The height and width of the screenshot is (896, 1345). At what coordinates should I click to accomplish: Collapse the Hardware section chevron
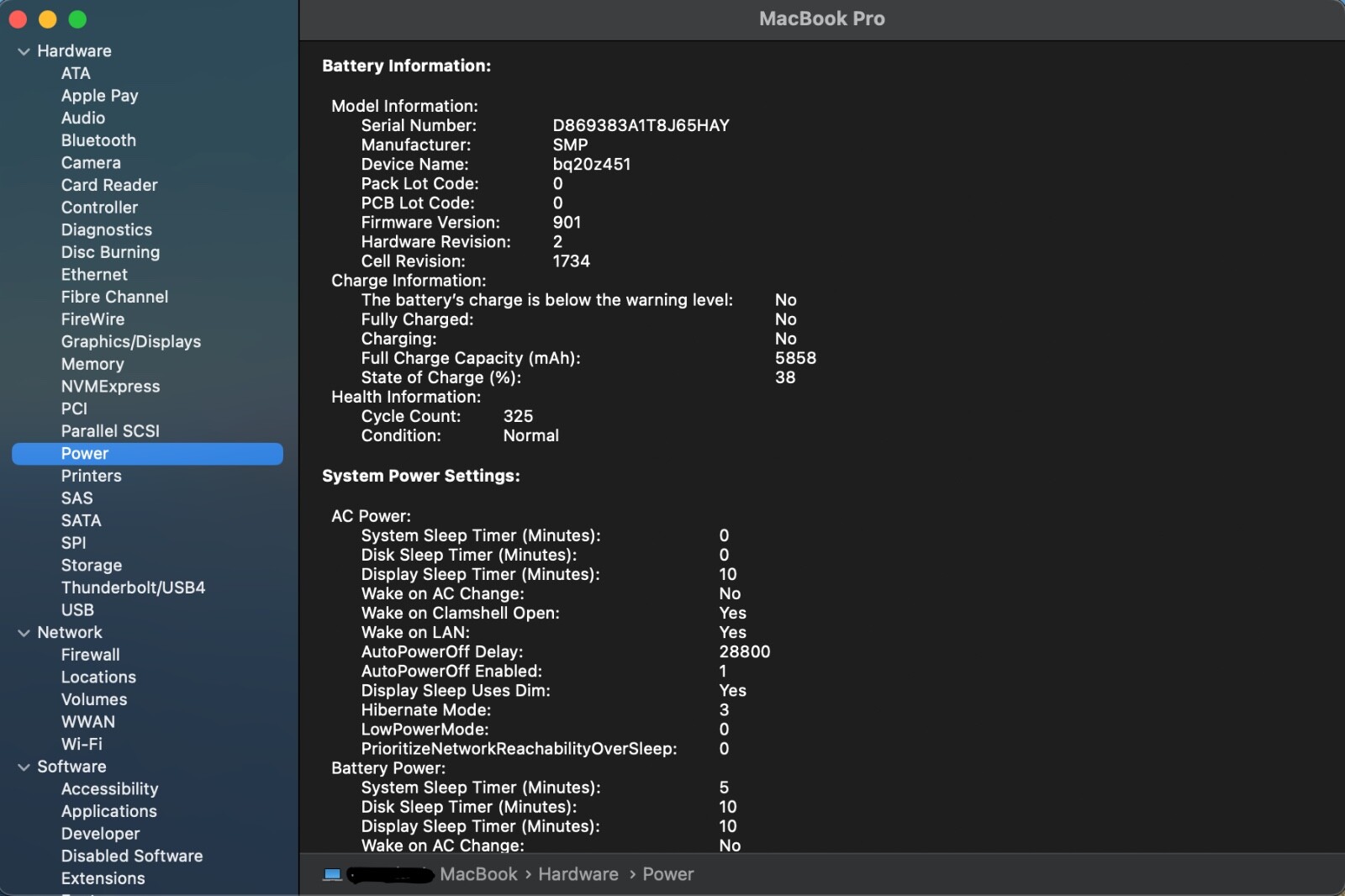[x=24, y=51]
